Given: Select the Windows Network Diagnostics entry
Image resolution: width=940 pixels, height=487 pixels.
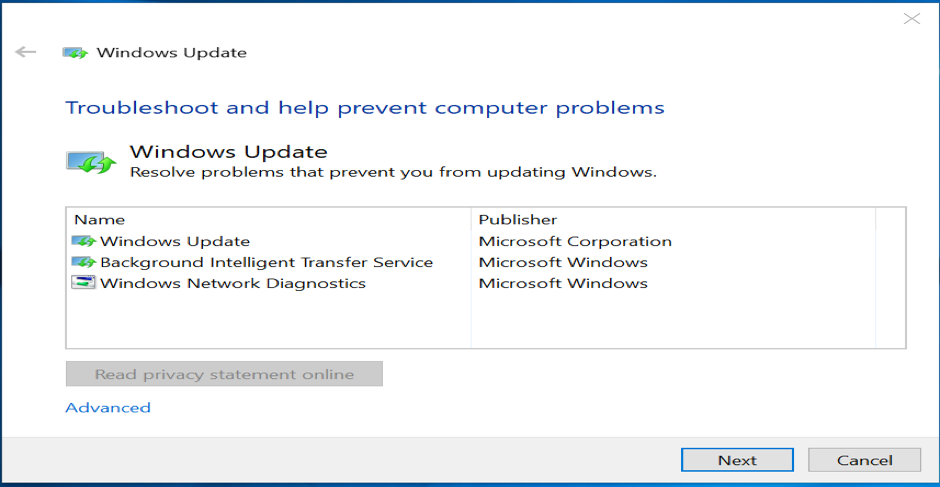Looking at the screenshot, I should pyautogui.click(x=233, y=283).
